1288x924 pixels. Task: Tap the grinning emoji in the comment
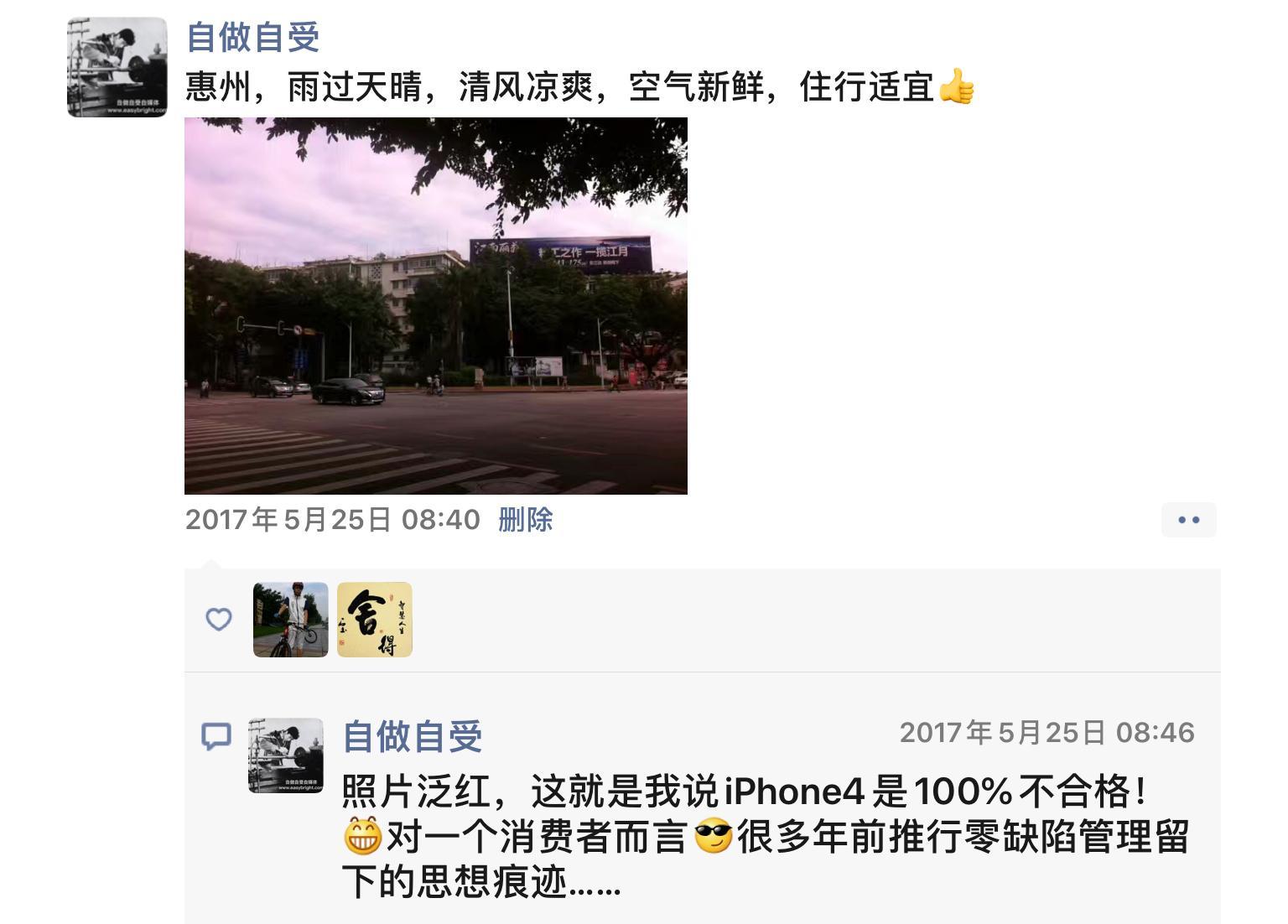[x=363, y=837]
